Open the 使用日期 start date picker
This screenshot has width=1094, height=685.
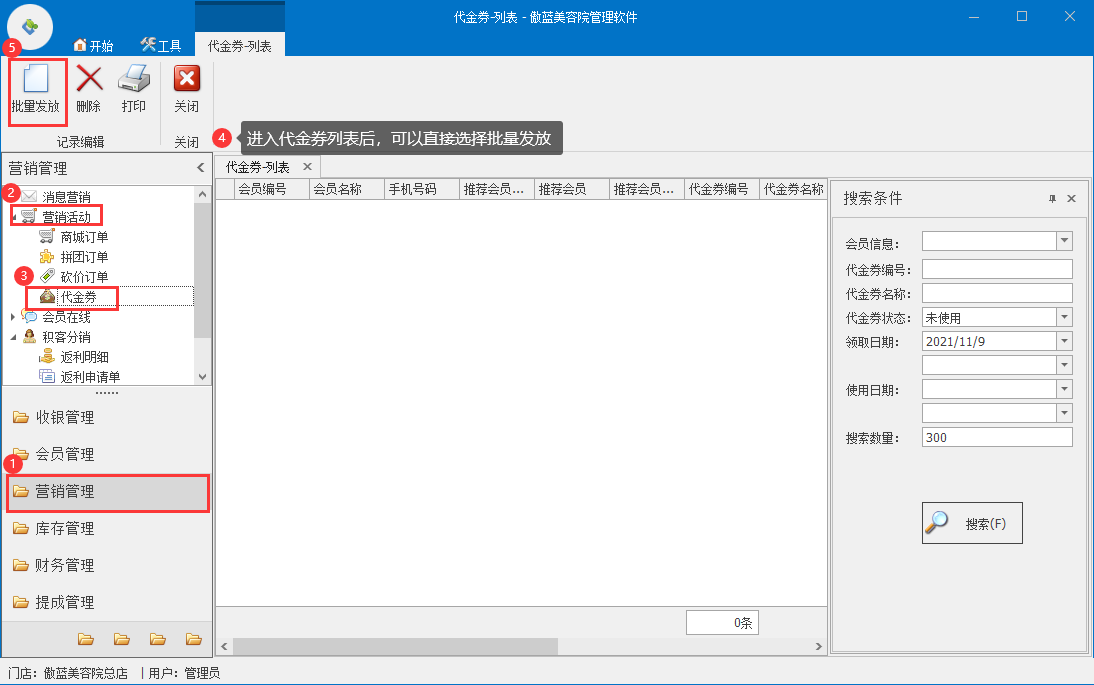[1064, 389]
